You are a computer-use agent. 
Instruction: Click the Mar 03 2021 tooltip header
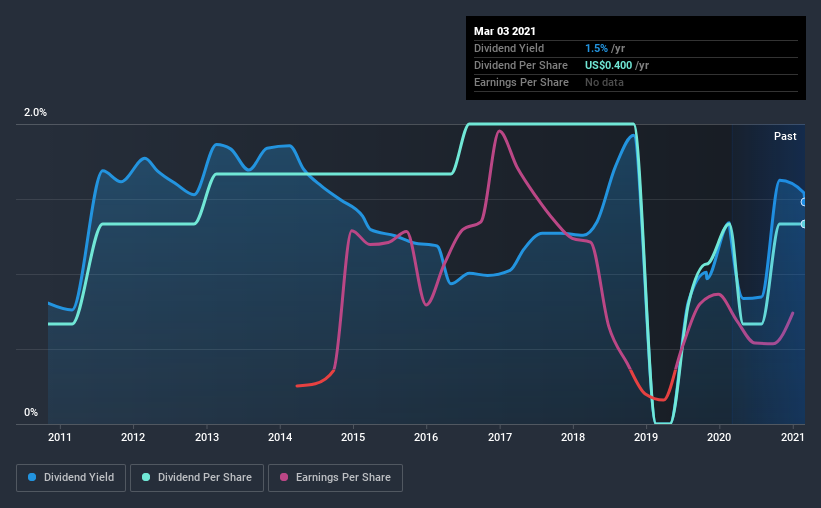tap(505, 31)
